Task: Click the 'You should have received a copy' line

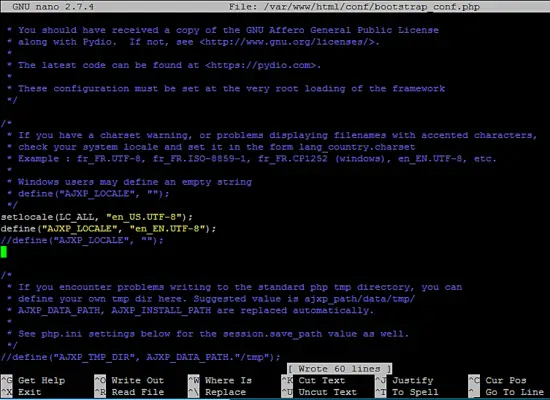Action: 223,30
